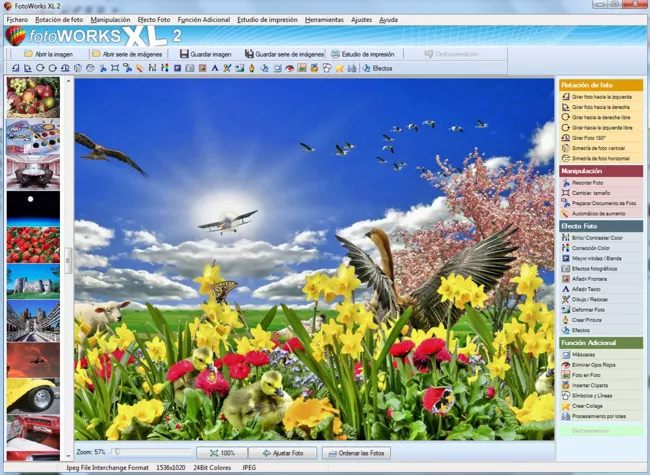Select horizontal symmetry icon in toolbar
The height and width of the screenshot is (475, 650).
pos(90,68)
